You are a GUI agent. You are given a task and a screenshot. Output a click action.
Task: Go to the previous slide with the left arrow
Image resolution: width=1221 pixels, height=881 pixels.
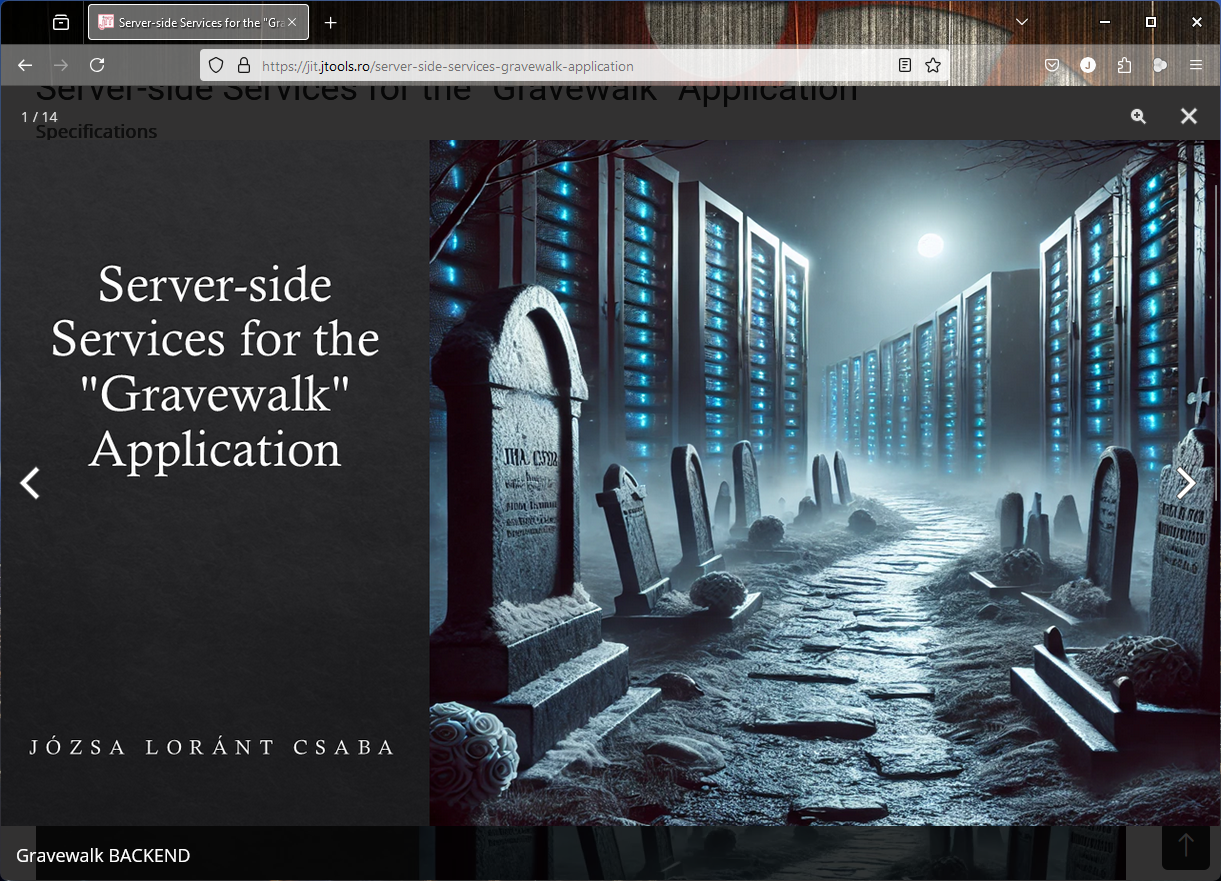(31, 483)
